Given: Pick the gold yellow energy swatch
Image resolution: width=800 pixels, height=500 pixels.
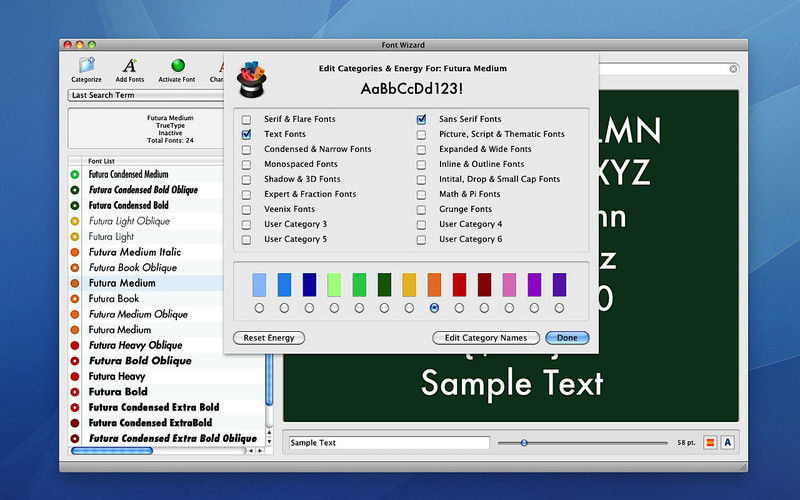Looking at the screenshot, I should [x=409, y=285].
